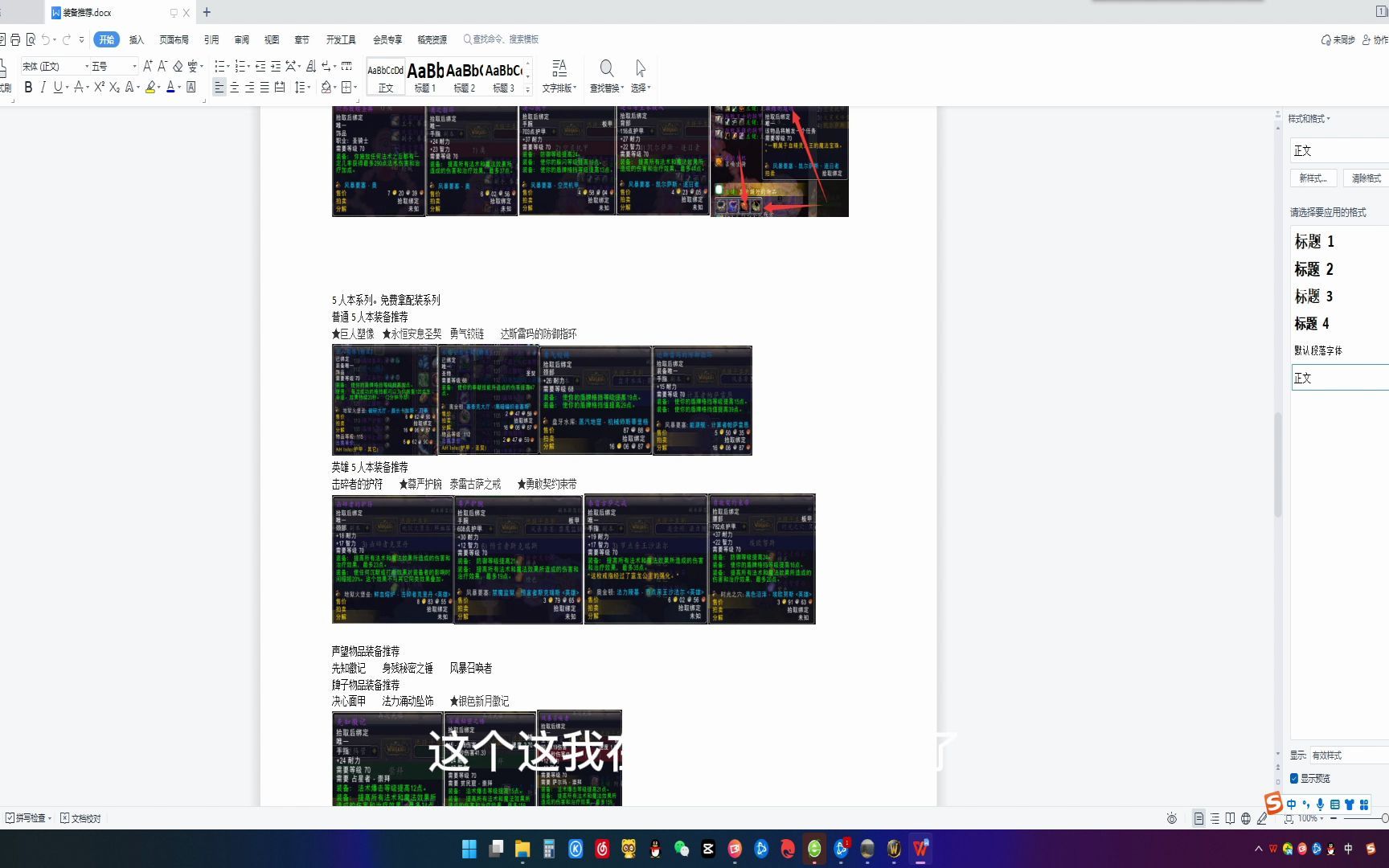Right align the paragraph
The width and height of the screenshot is (1389, 868).
coord(249,87)
